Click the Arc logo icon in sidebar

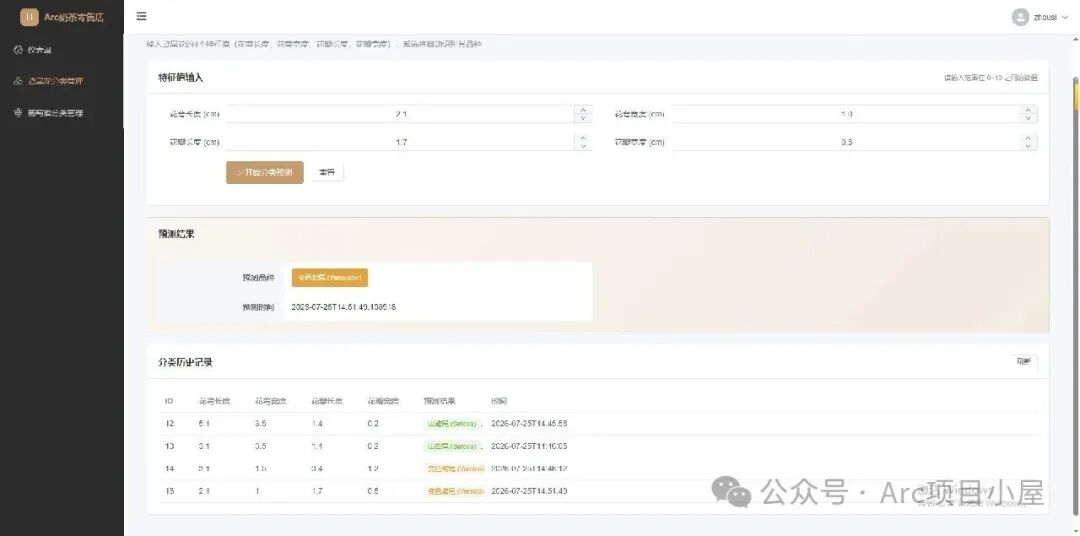29,17
